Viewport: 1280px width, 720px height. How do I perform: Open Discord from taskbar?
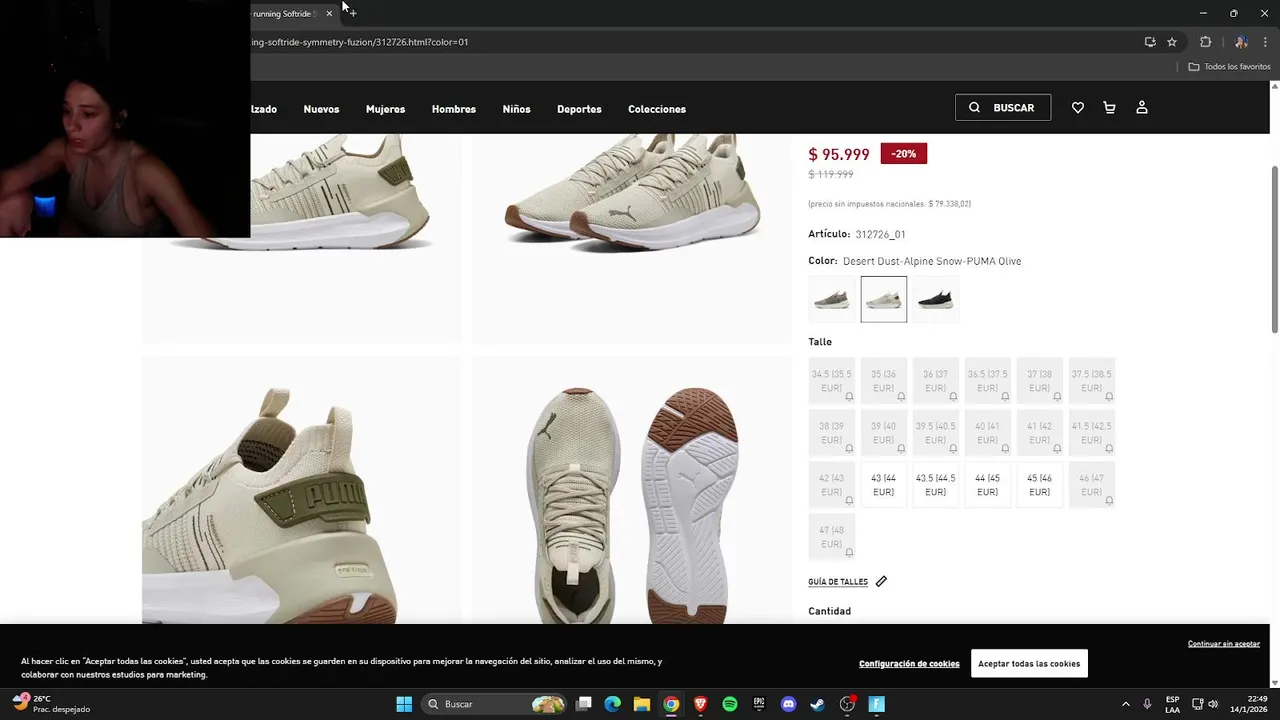coord(788,704)
